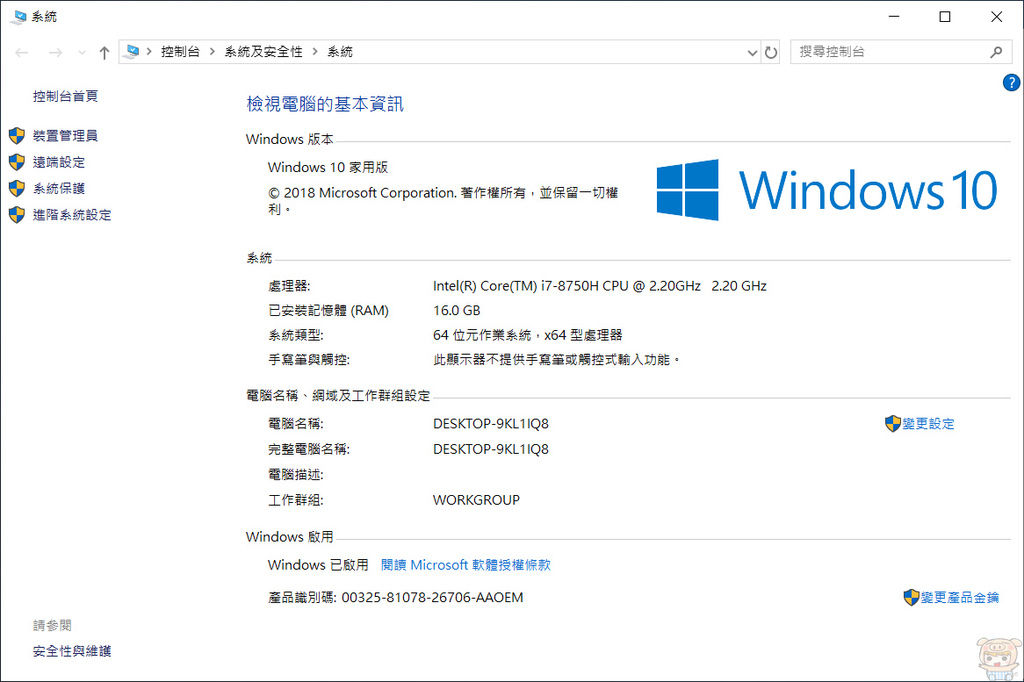Screen dimensions: 1024x682
Task: Click the system type 64 位元作業系統 value
Action: 527,336
